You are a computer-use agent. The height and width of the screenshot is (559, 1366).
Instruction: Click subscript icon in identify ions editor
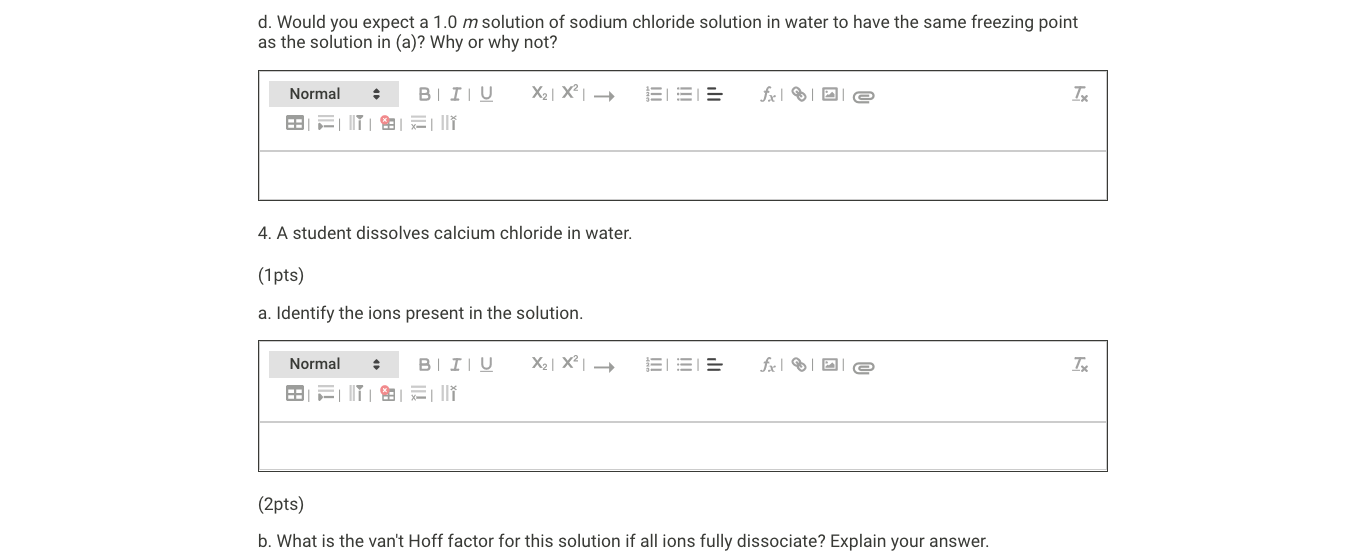point(539,364)
